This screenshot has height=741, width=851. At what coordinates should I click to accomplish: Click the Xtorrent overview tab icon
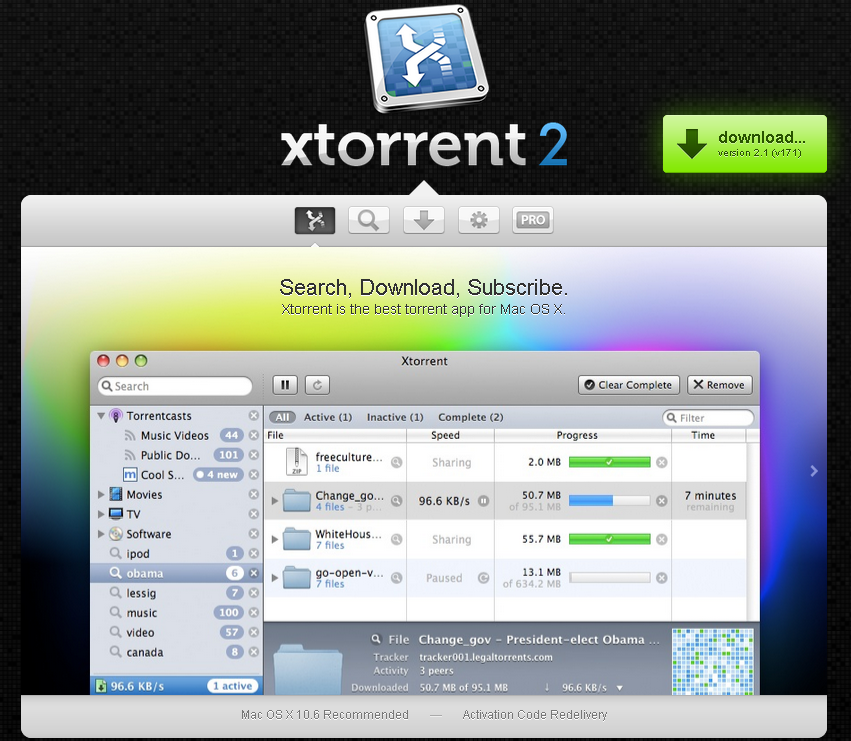coord(314,221)
